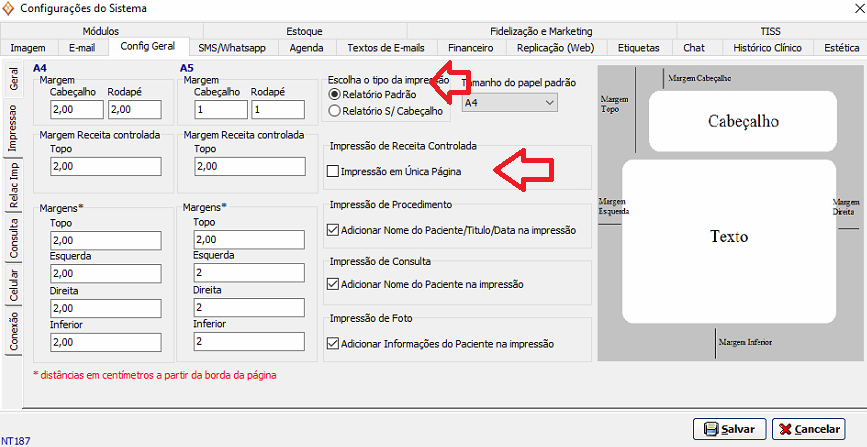Viewport: 867px width, 447px height.
Task: Switch to the SMS/Whatsapp tab
Action: click(231, 47)
